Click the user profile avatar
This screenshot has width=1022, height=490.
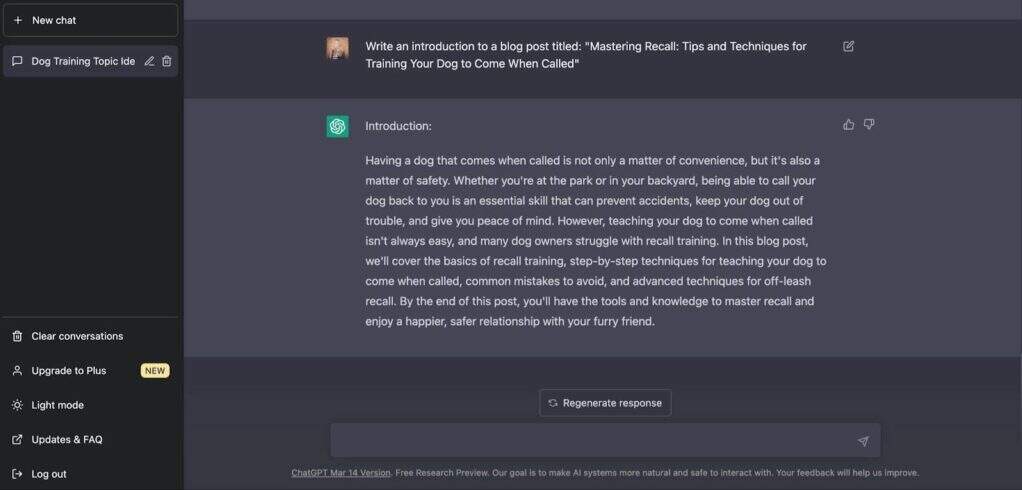338,47
